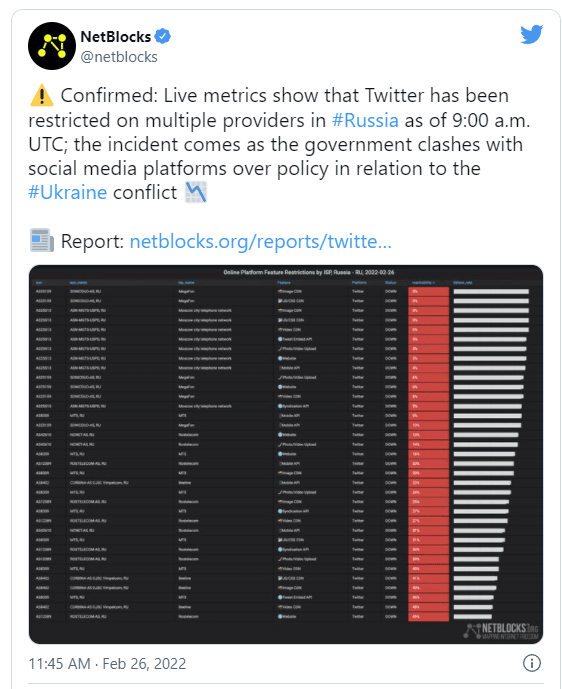Click the NetBlocks.org watermark logo
The width and height of the screenshot is (562, 689).
[x=501, y=631]
